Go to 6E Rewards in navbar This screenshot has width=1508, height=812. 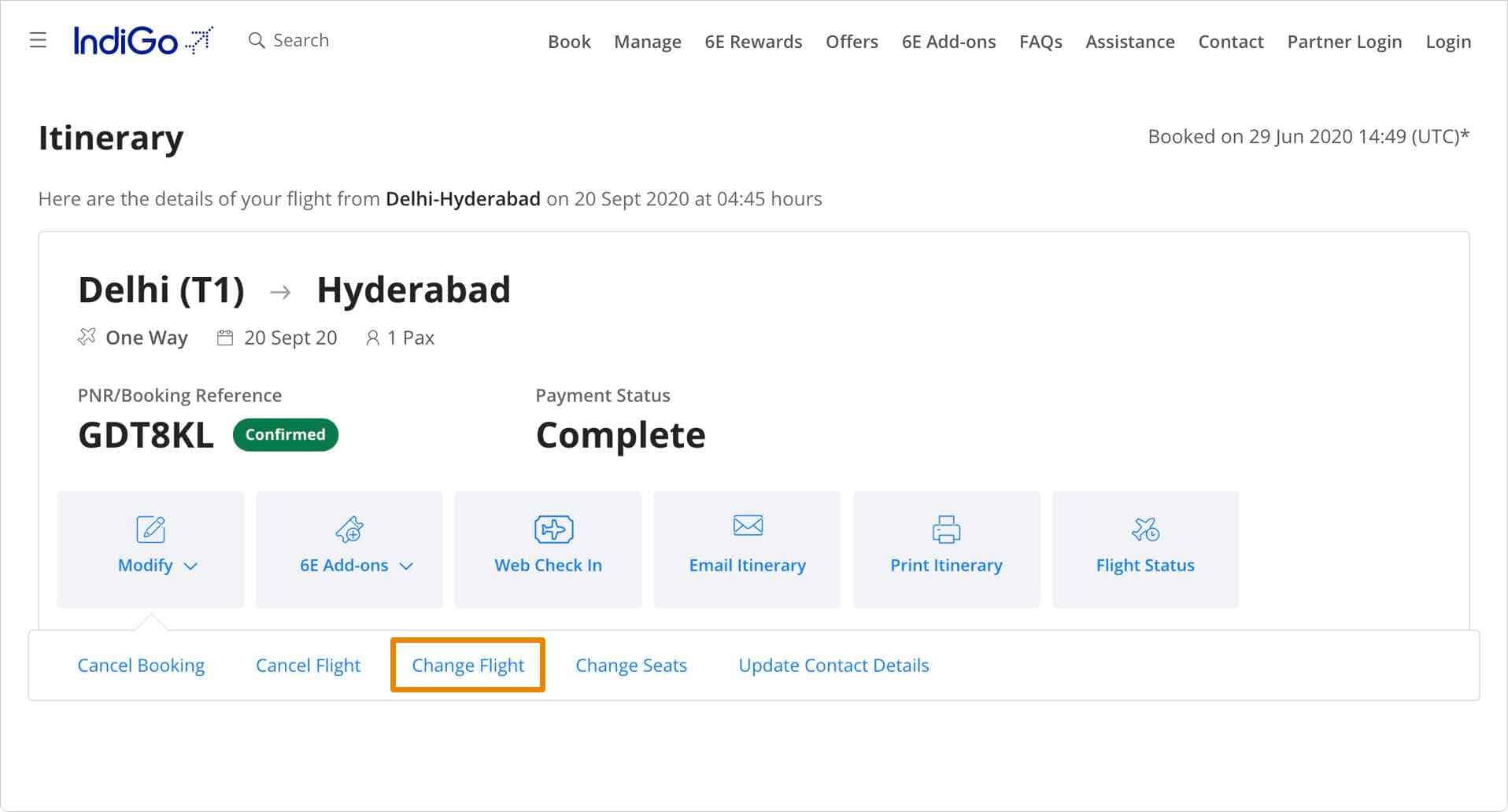point(753,42)
